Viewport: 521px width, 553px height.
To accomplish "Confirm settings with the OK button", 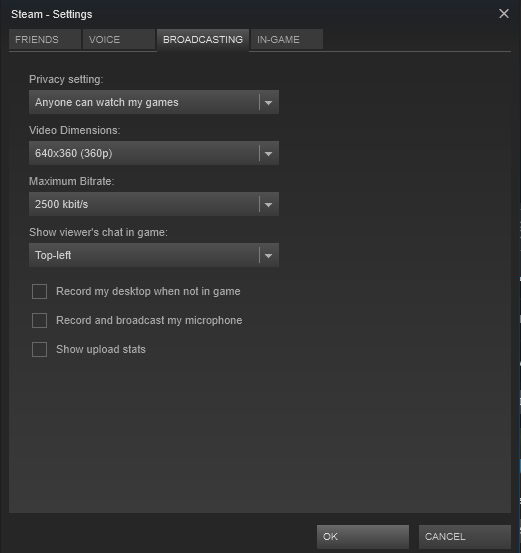I will coord(363,536).
